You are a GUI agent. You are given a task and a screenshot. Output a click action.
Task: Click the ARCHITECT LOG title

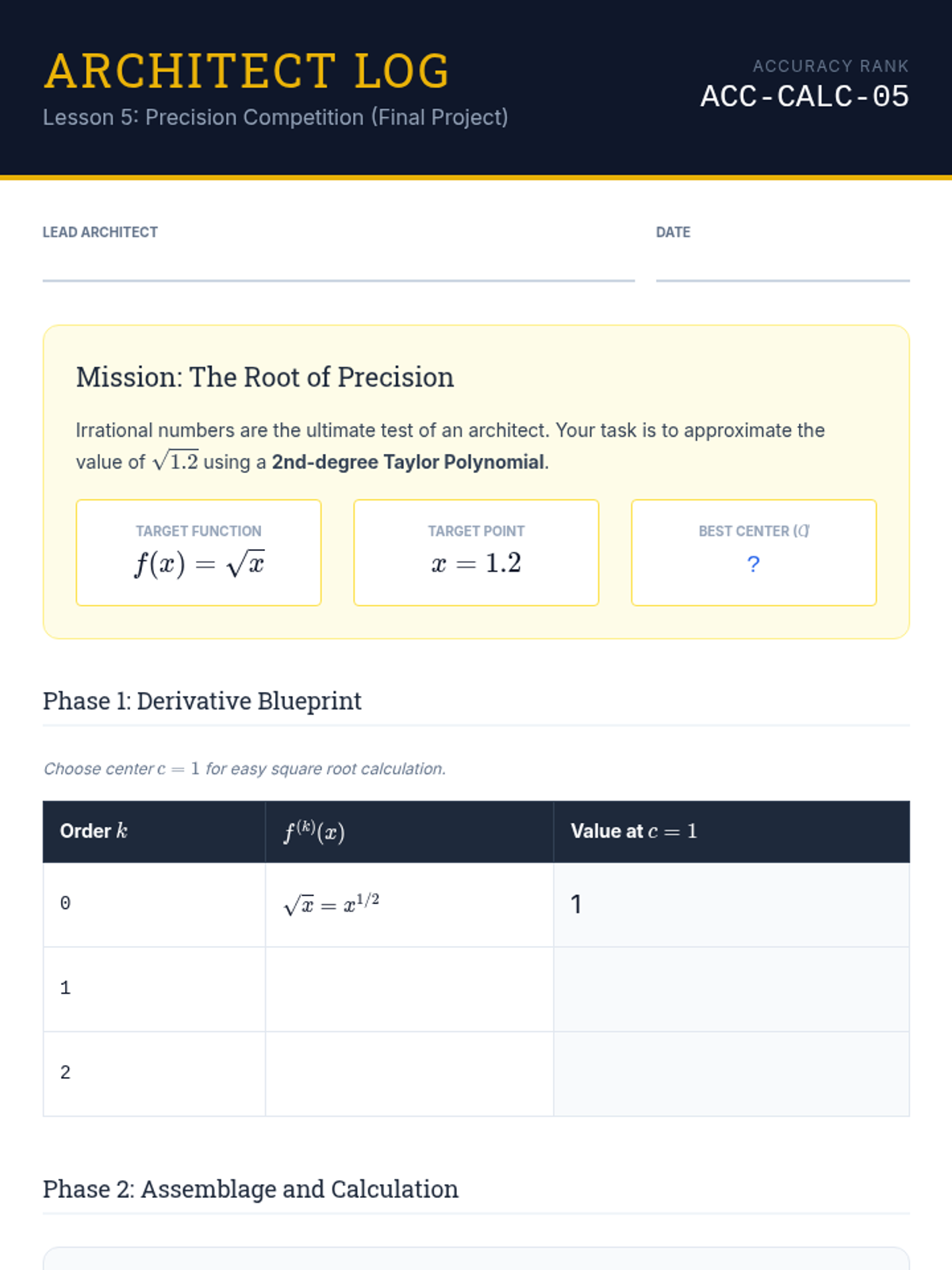click(247, 71)
